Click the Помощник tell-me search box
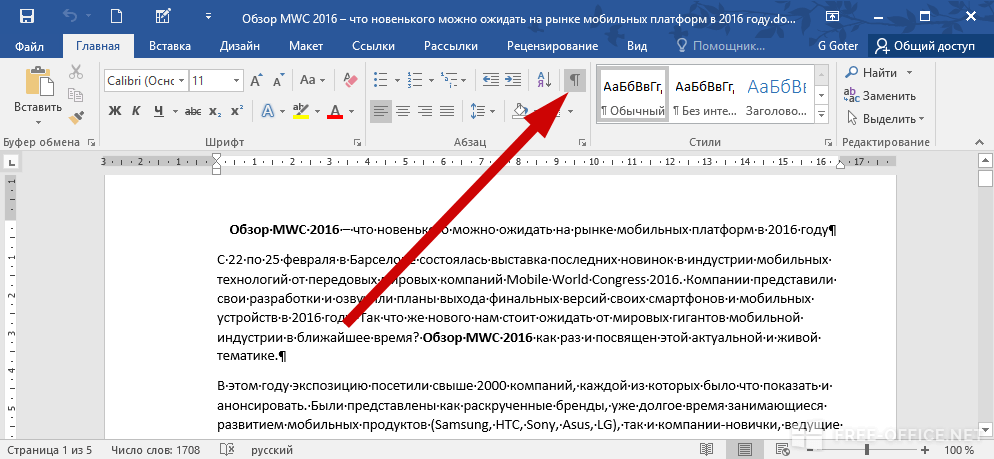 pos(721,46)
